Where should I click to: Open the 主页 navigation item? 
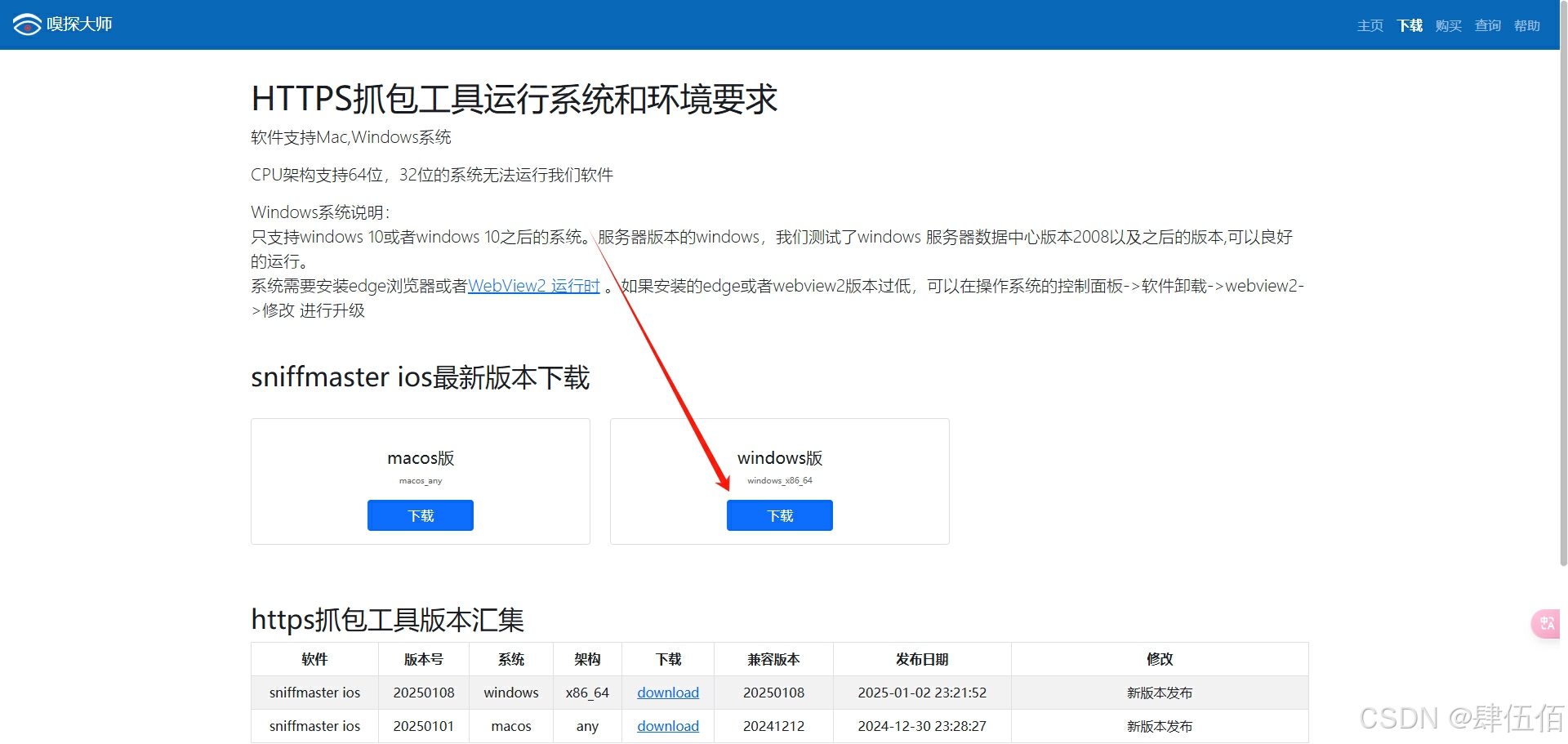(x=1370, y=25)
